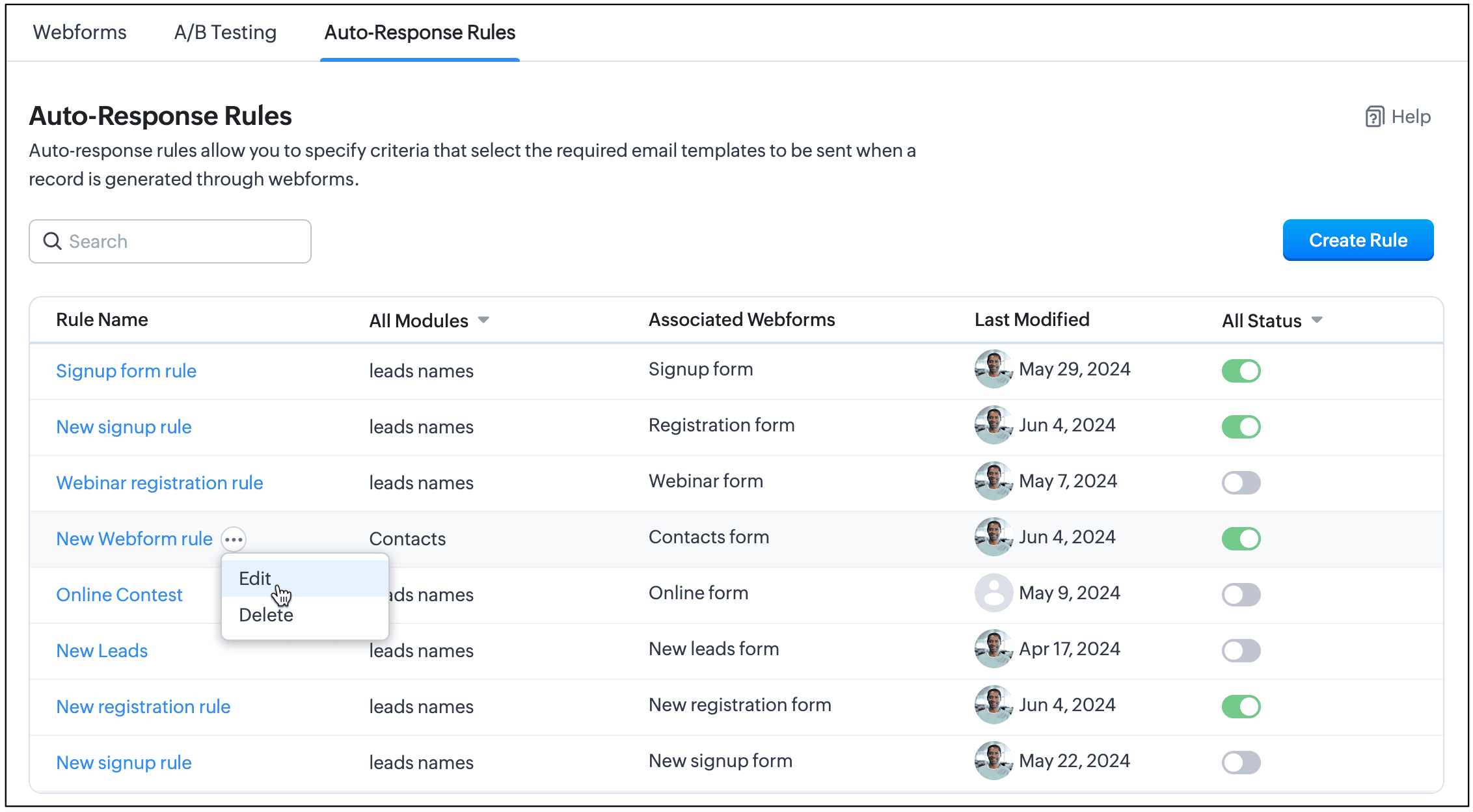Switch to the A/B Testing tab
This screenshot has width=1473, height=812.
[x=225, y=33]
